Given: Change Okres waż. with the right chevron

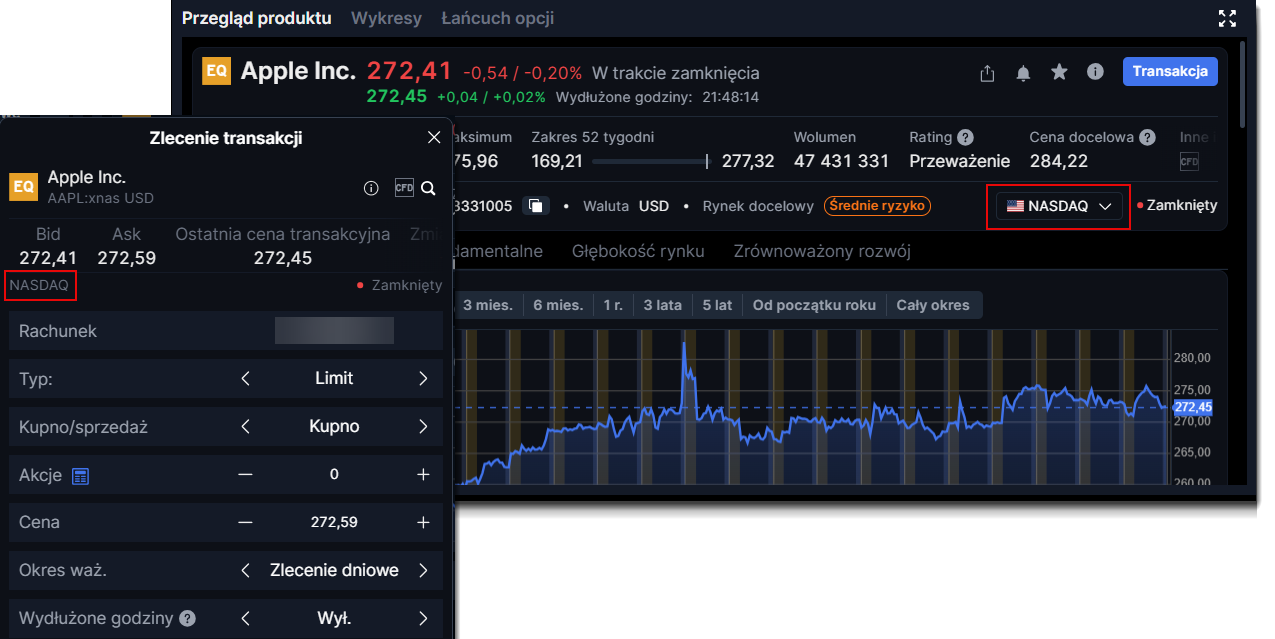Looking at the screenshot, I should coord(423,570).
